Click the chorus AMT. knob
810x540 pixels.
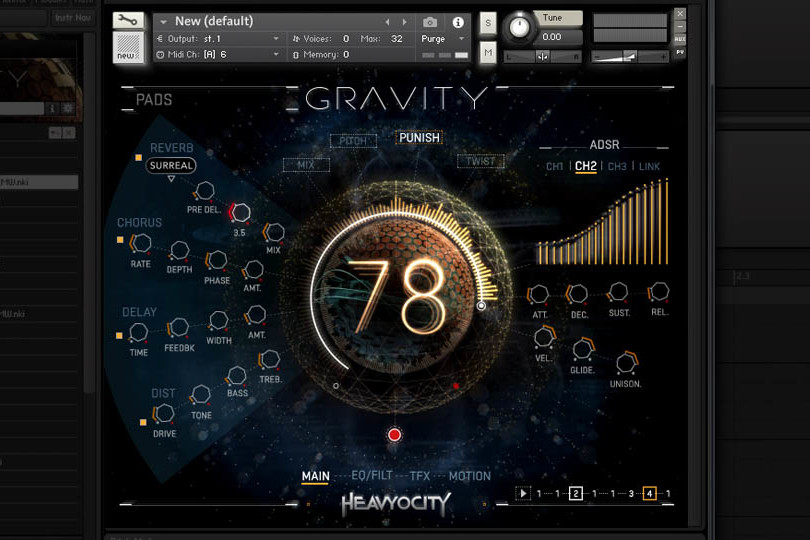253,269
